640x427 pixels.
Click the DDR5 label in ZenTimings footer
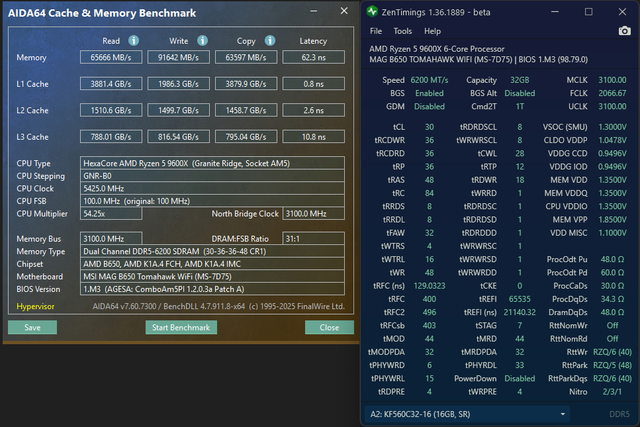click(619, 414)
